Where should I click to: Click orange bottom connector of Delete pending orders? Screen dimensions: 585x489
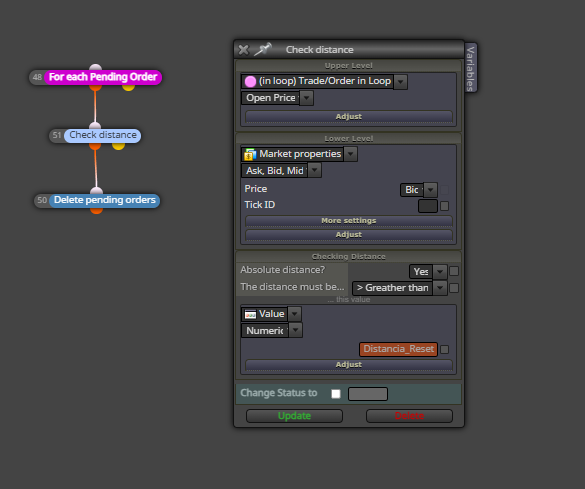pos(96,211)
